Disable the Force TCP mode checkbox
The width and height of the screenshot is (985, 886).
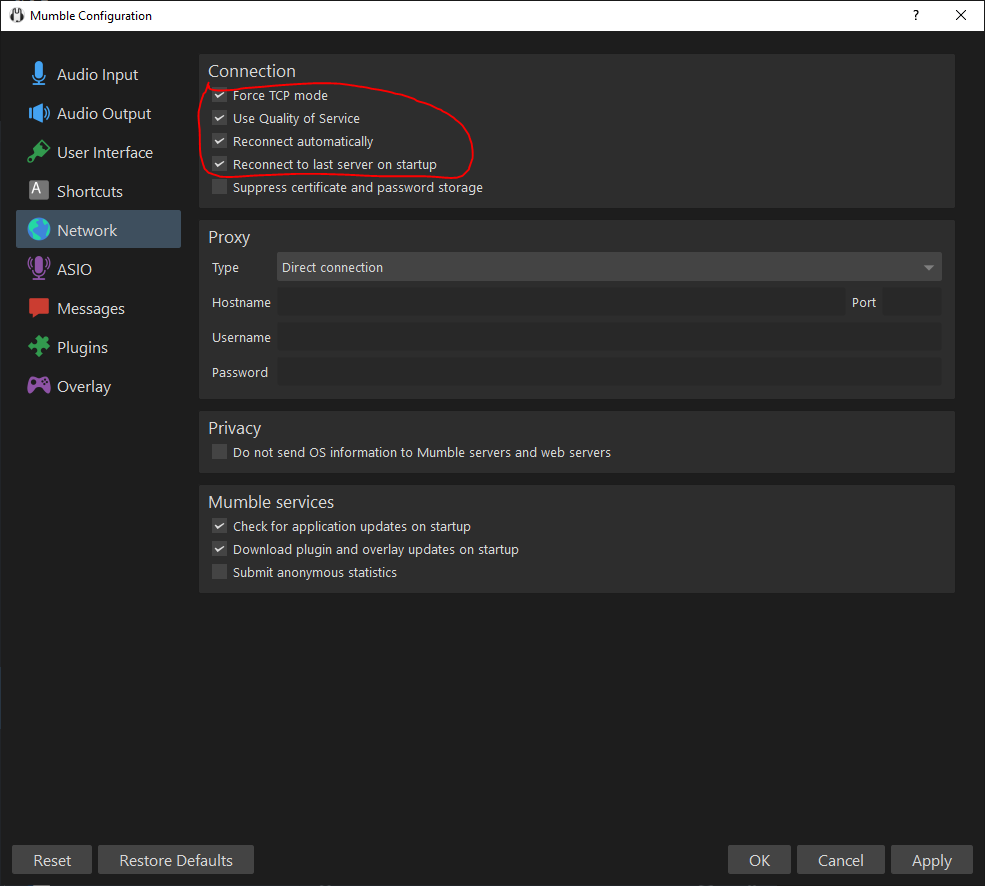pos(219,96)
